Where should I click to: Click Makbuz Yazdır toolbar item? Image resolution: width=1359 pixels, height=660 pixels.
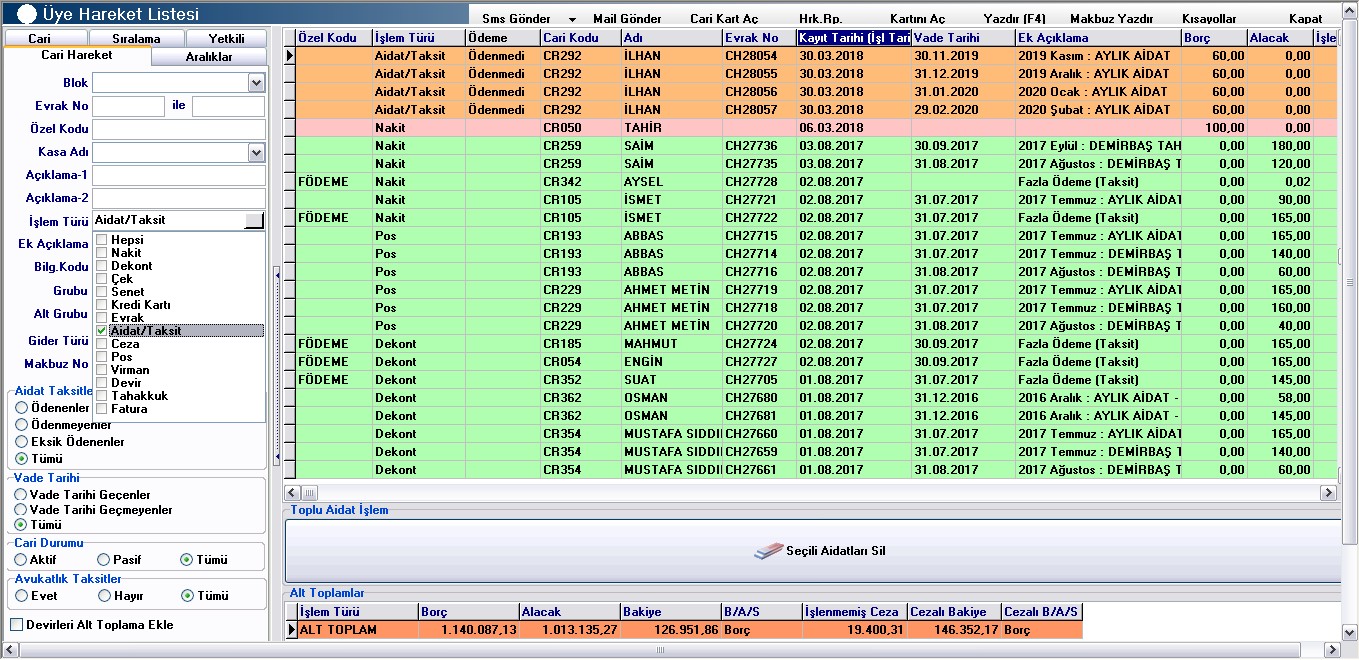coord(1111,19)
